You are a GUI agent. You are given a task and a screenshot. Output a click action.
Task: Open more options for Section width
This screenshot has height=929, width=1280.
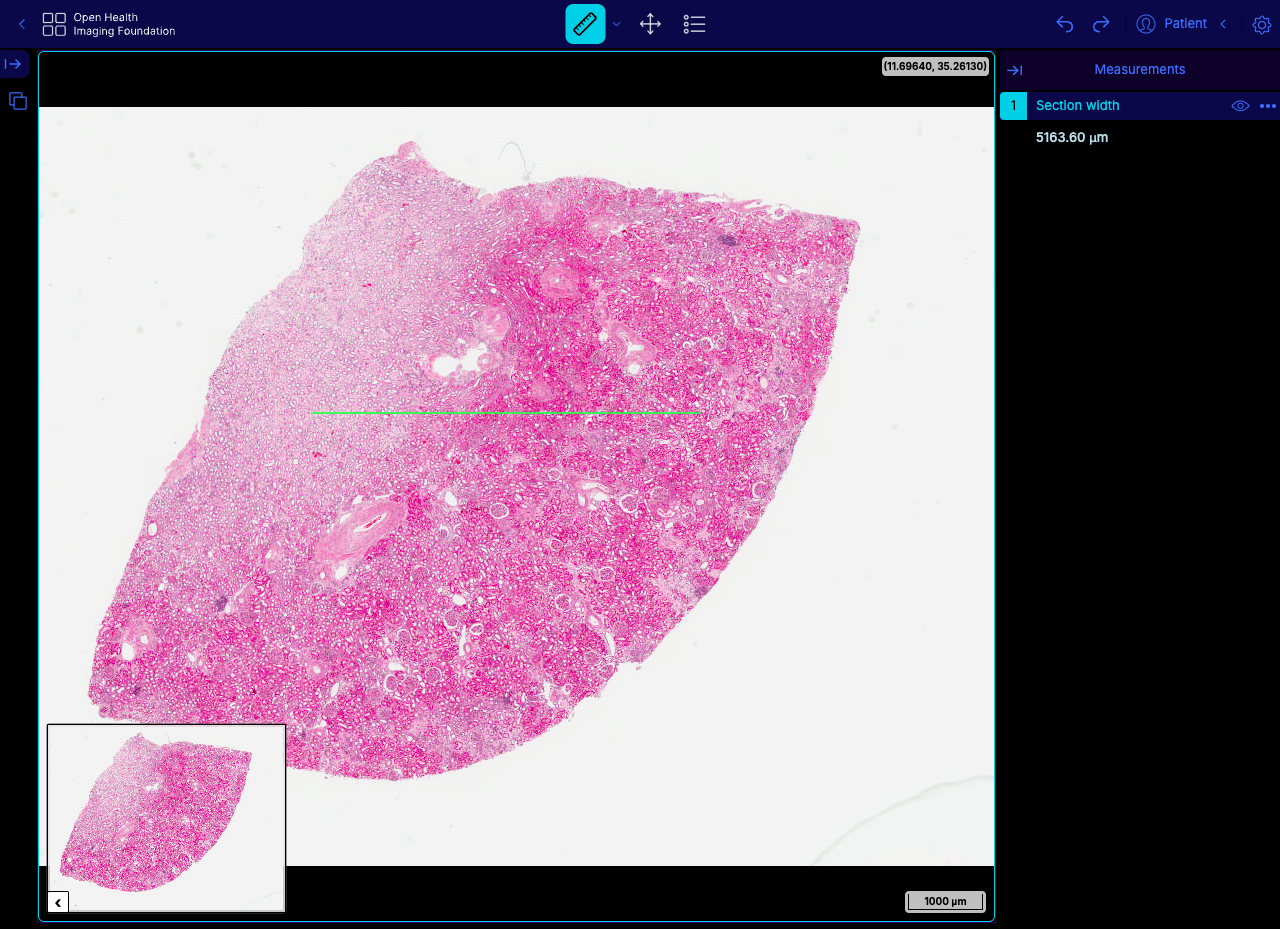pos(1268,106)
